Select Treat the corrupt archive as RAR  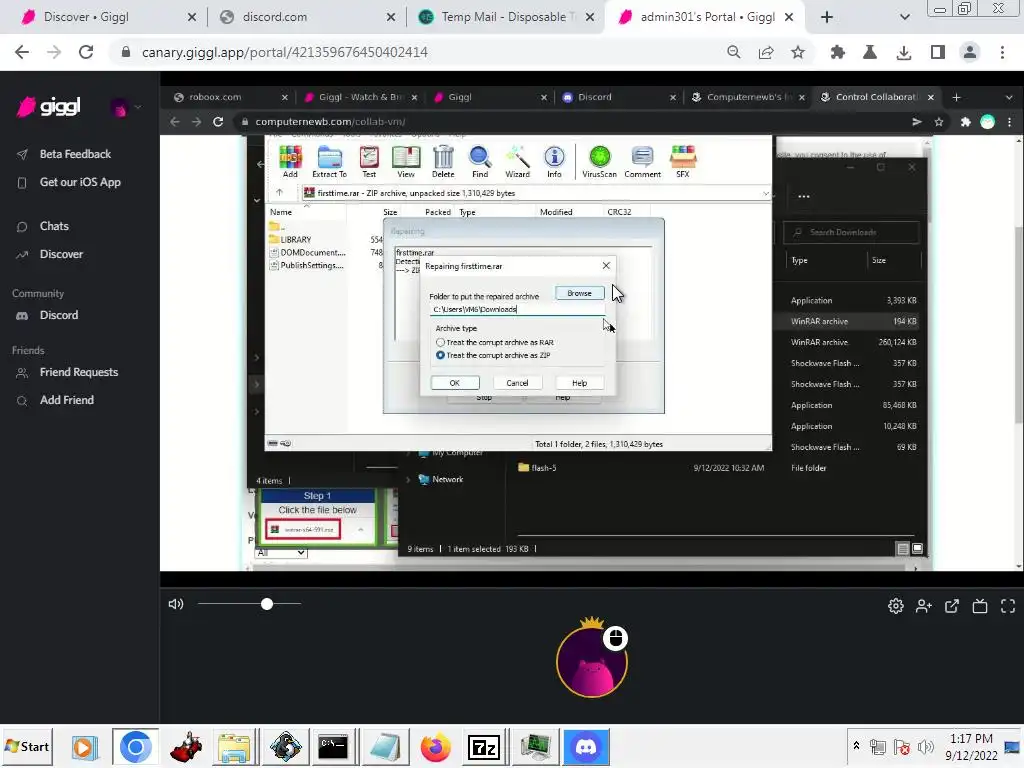441,342
